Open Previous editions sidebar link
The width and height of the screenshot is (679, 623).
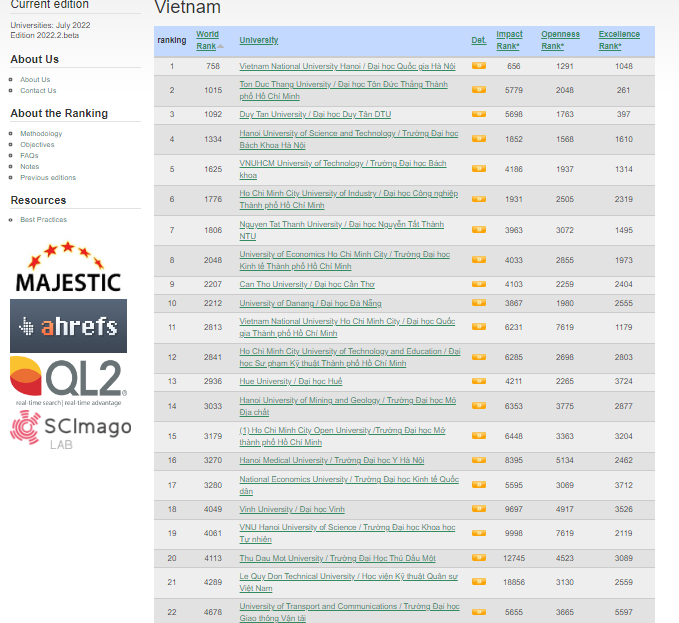point(48,177)
